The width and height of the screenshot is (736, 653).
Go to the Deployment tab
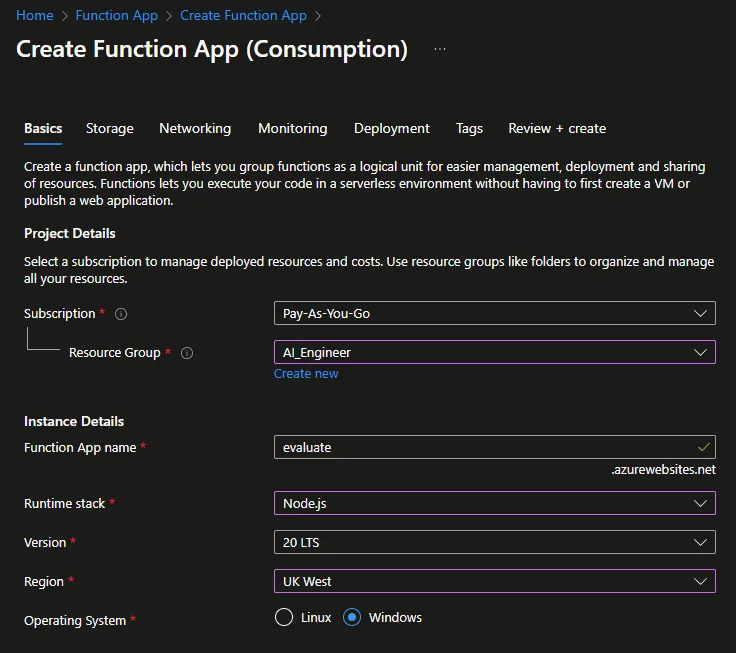pos(391,128)
